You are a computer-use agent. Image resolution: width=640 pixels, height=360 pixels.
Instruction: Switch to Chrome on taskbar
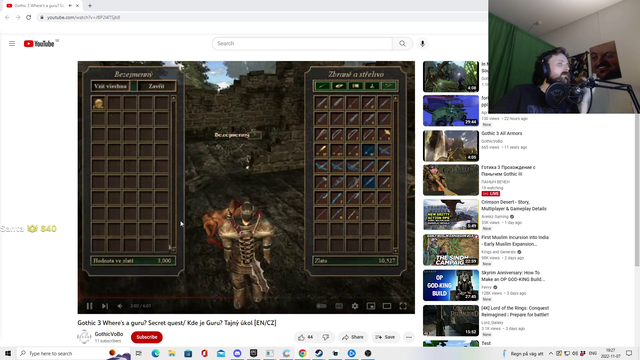(x=302, y=353)
